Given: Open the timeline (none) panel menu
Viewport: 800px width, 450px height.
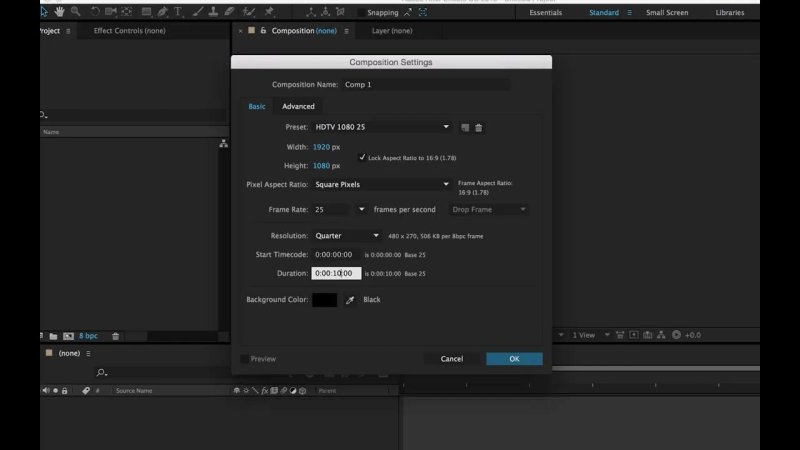Looking at the screenshot, I should point(88,354).
